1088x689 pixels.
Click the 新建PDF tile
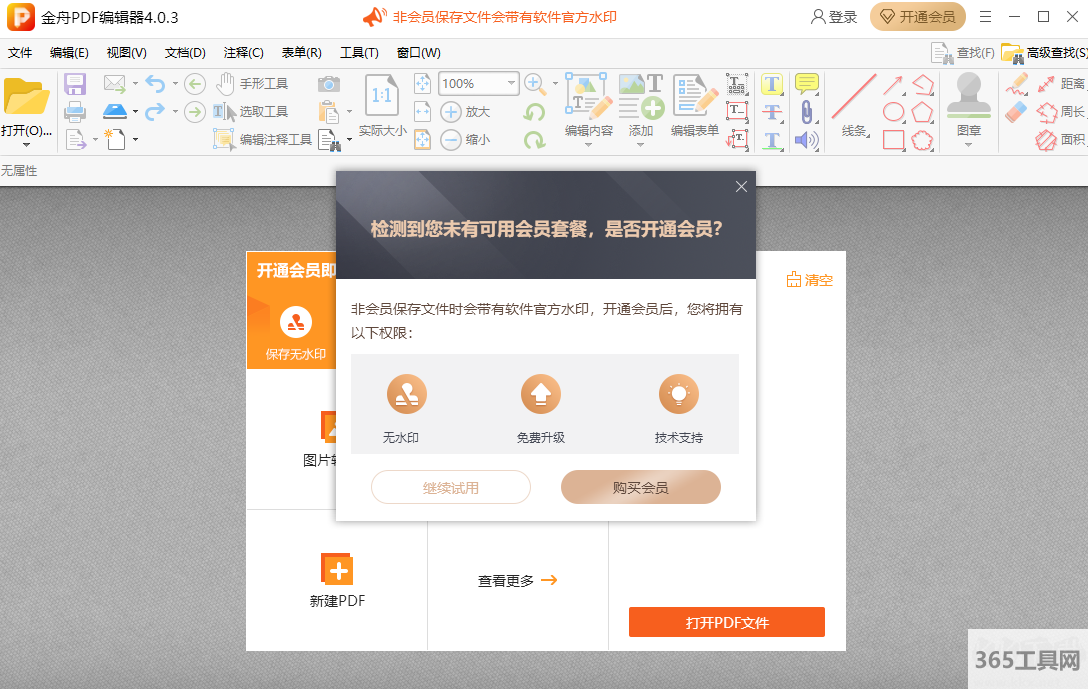337,581
